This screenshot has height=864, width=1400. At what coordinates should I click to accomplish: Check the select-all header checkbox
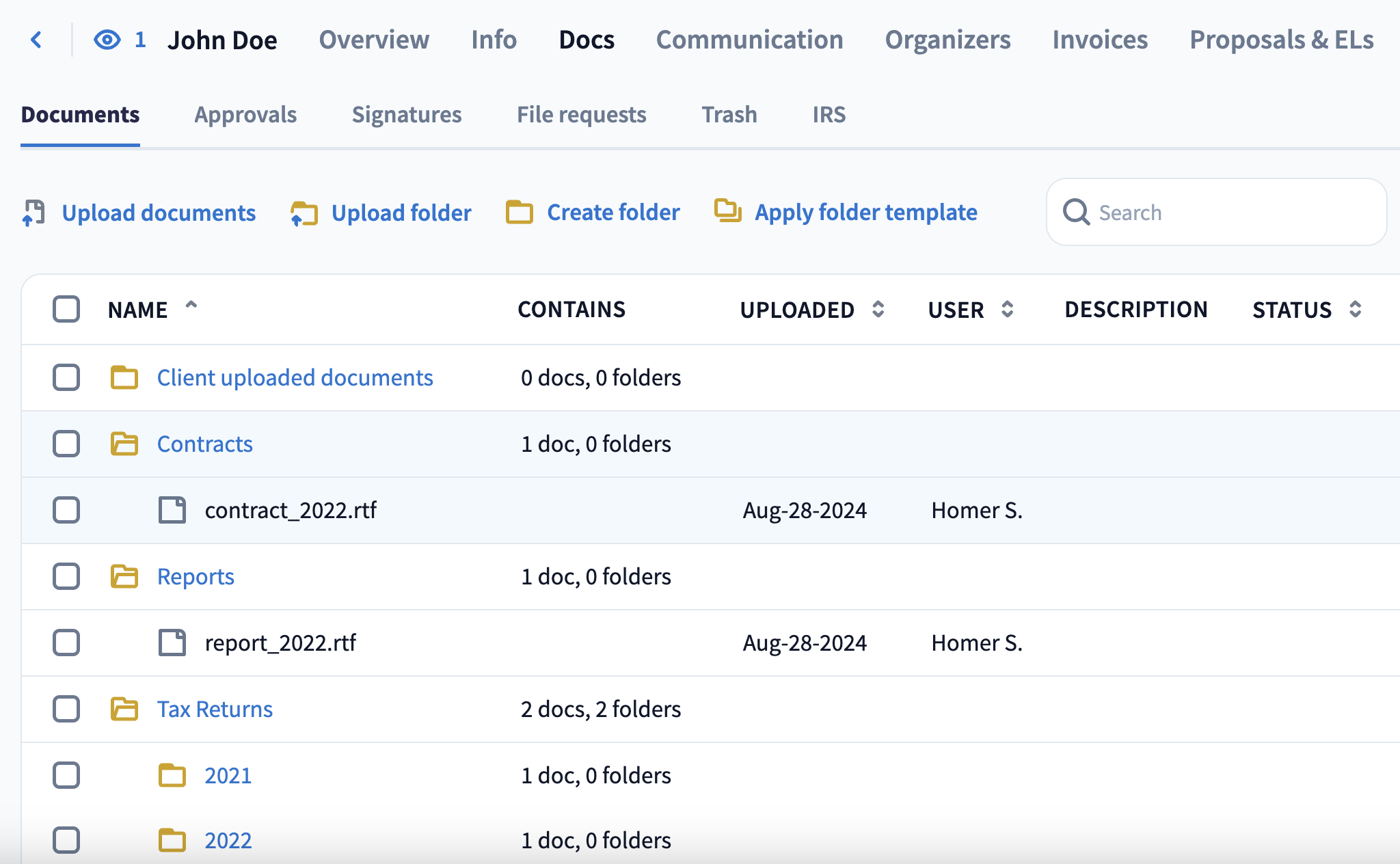66,309
